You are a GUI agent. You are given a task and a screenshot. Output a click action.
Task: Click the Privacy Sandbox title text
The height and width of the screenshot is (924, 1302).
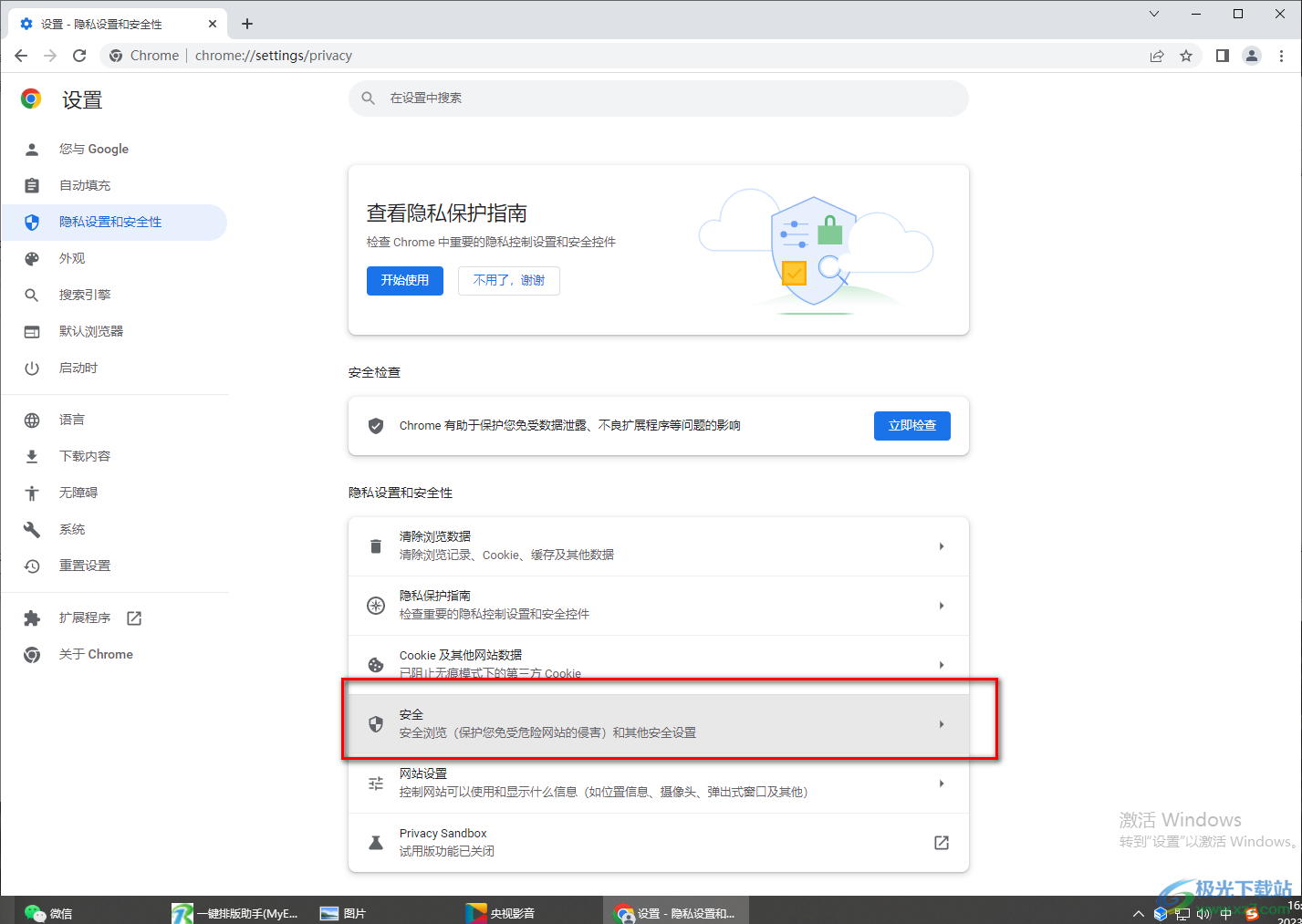(x=443, y=833)
